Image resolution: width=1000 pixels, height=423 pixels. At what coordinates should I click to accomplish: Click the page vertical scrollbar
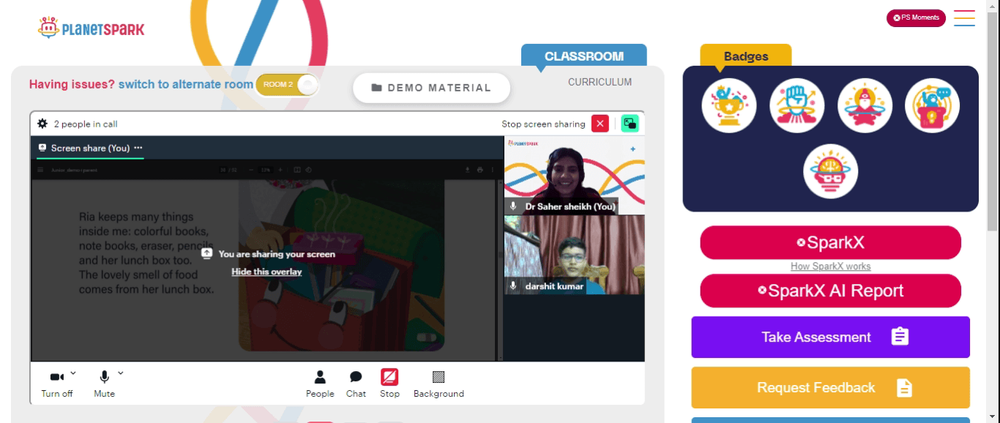[x=994, y=121]
